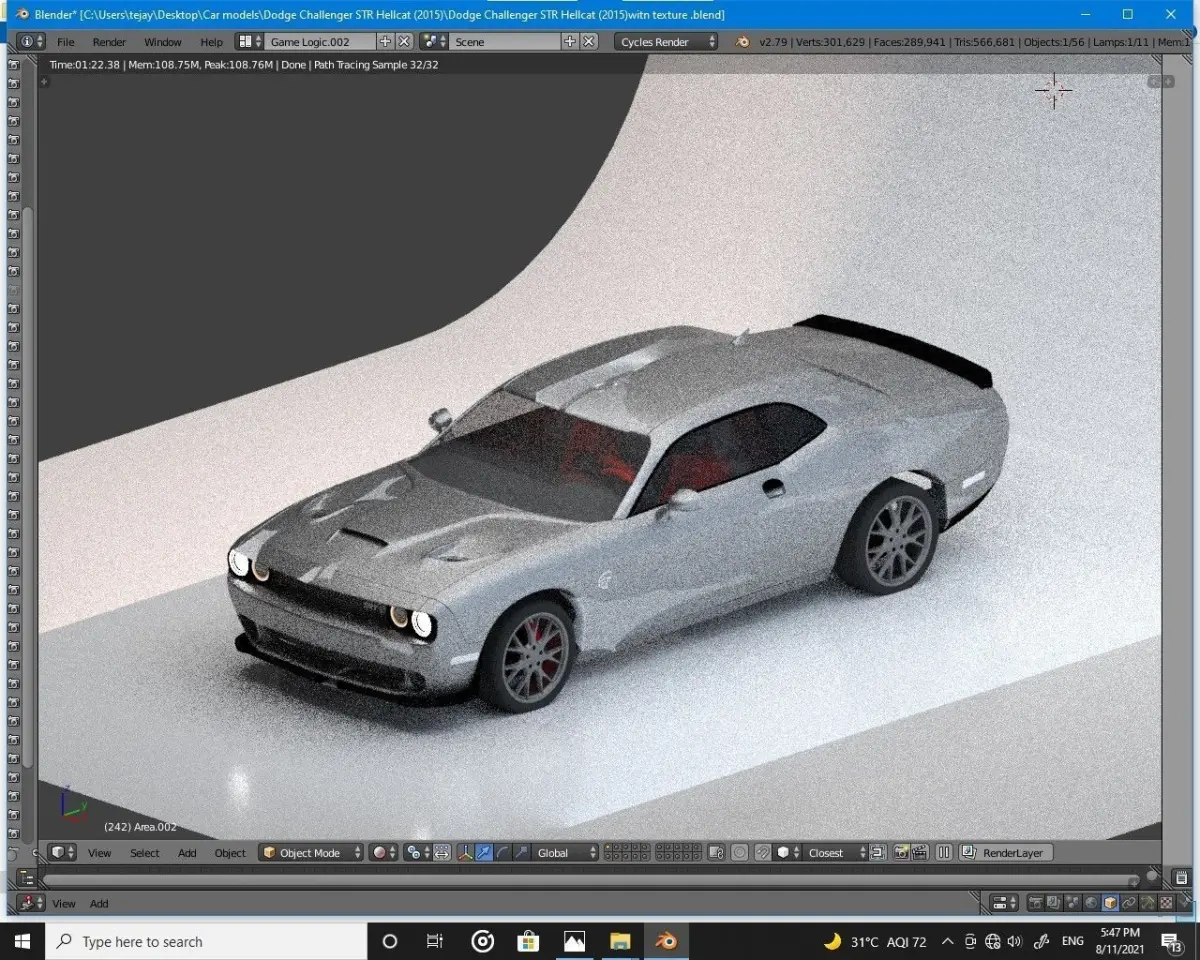Open viewport shading sphere dropdown
The width and height of the screenshot is (1200, 960).
point(383,853)
